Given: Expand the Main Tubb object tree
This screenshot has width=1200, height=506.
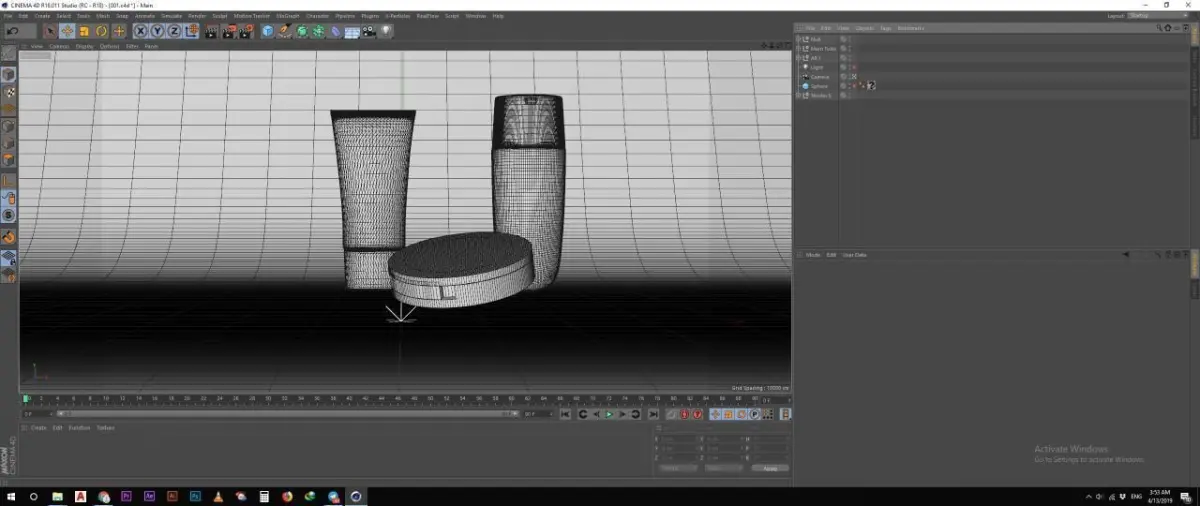Looking at the screenshot, I should point(800,48).
